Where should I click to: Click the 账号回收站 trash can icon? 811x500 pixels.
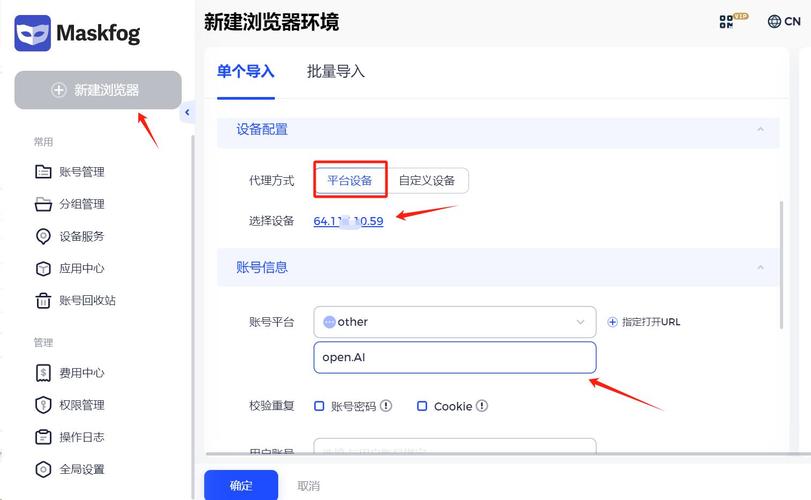pos(43,300)
